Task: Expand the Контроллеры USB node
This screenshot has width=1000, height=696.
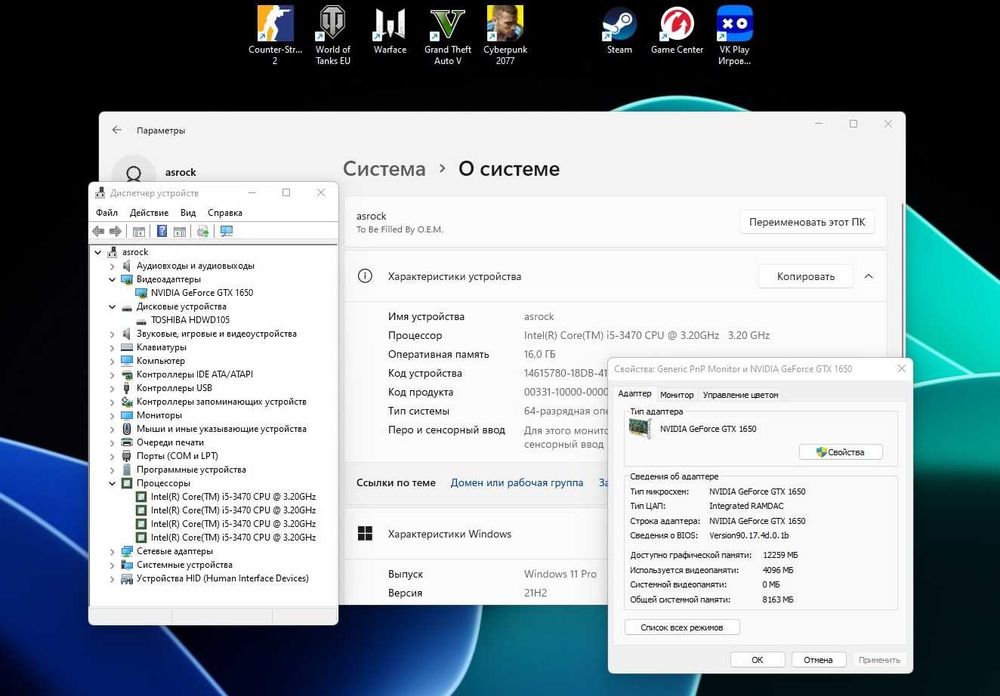Action: pos(112,388)
